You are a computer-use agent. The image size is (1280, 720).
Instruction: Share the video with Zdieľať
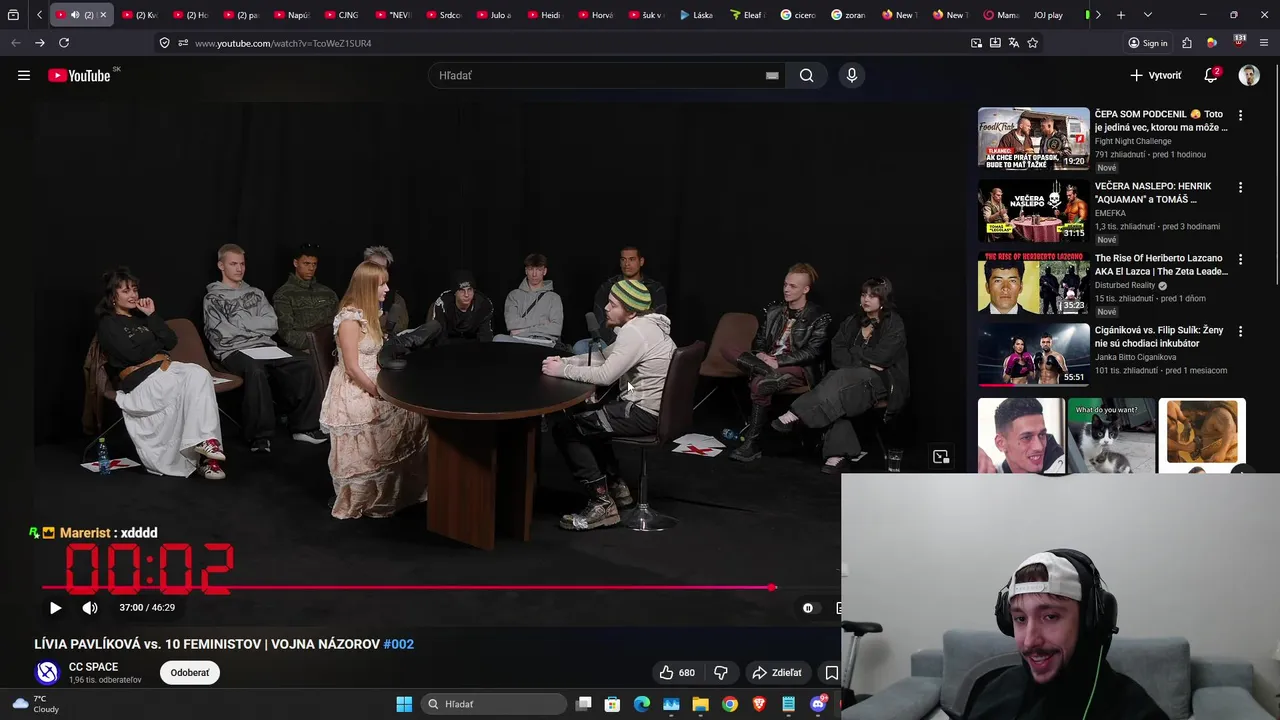click(x=777, y=672)
